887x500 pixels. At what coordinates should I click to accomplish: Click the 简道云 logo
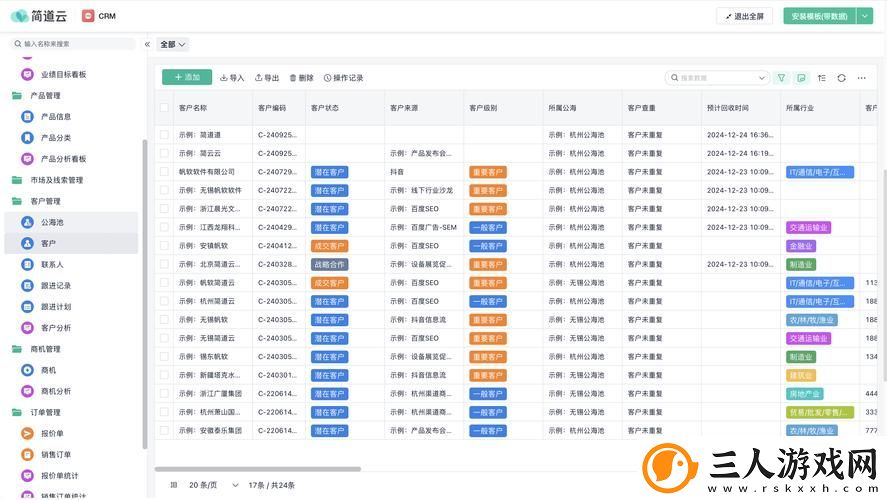(x=38, y=16)
